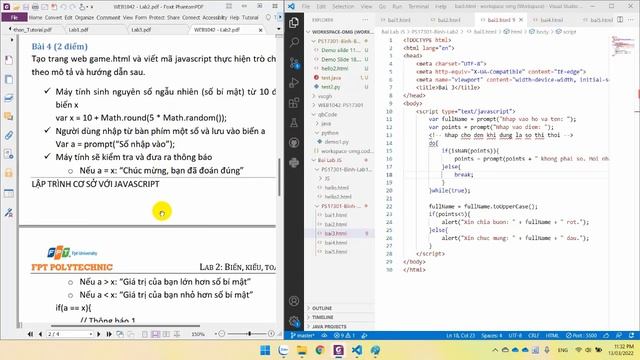
Task: Open the Testing flask icon view
Action: 294,122
